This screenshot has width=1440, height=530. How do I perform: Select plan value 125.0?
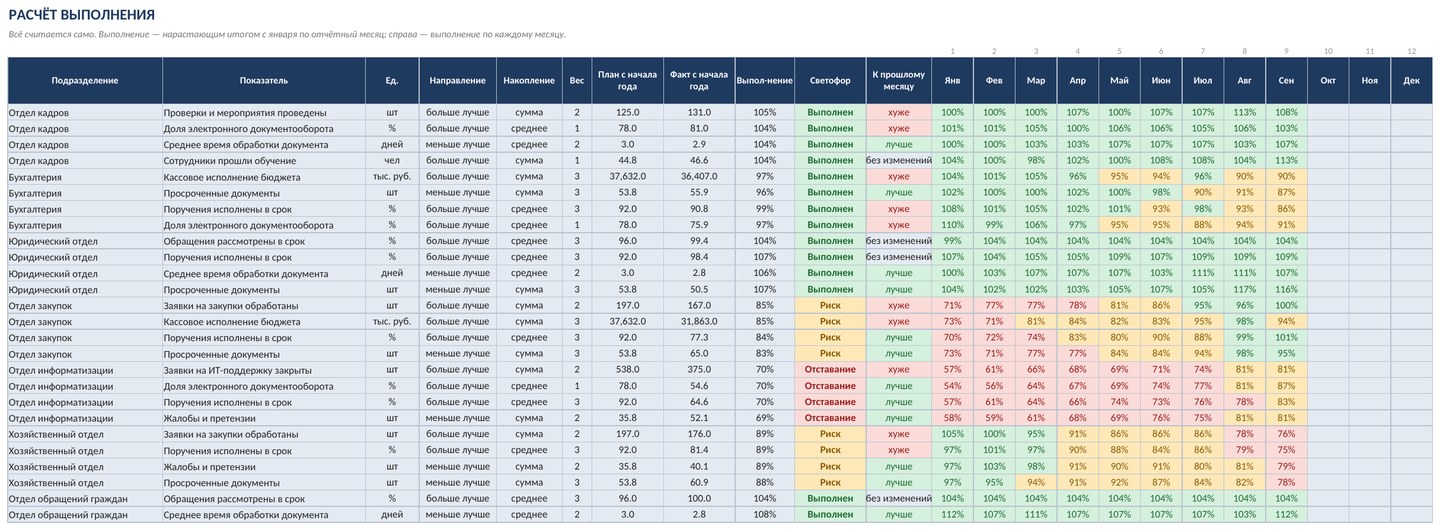click(x=627, y=112)
